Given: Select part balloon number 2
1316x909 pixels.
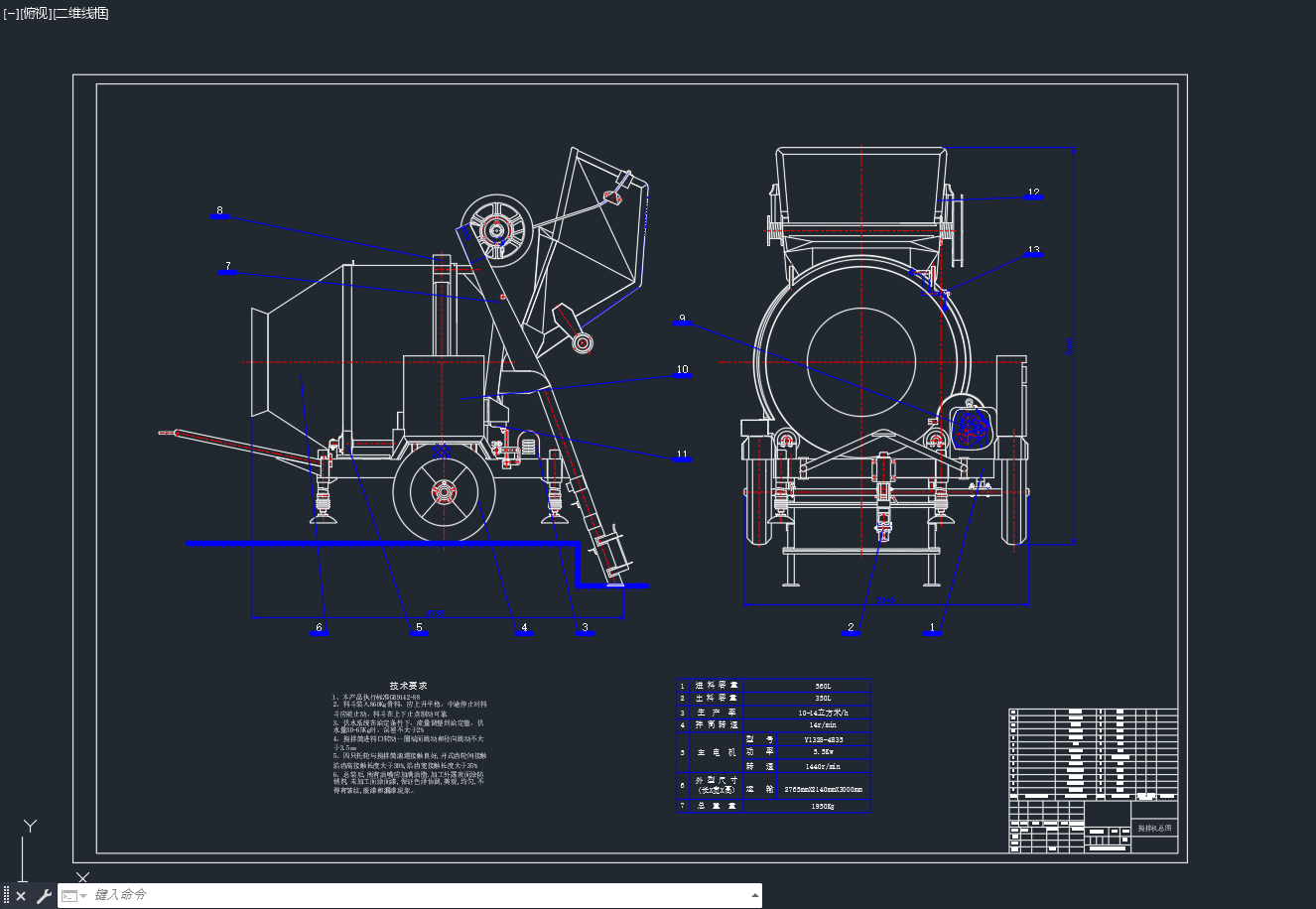Looking at the screenshot, I should pos(851,629).
